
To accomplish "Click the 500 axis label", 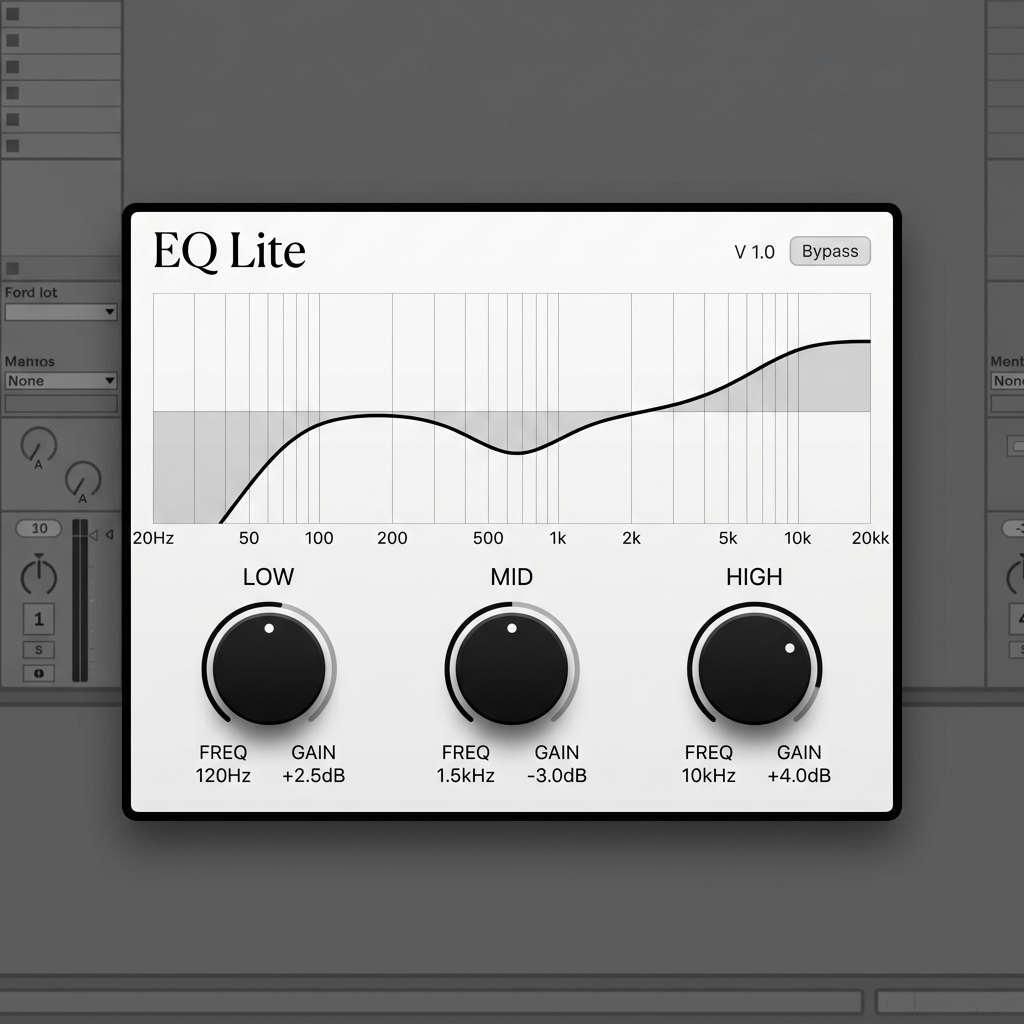I will pyautogui.click(x=488, y=538).
